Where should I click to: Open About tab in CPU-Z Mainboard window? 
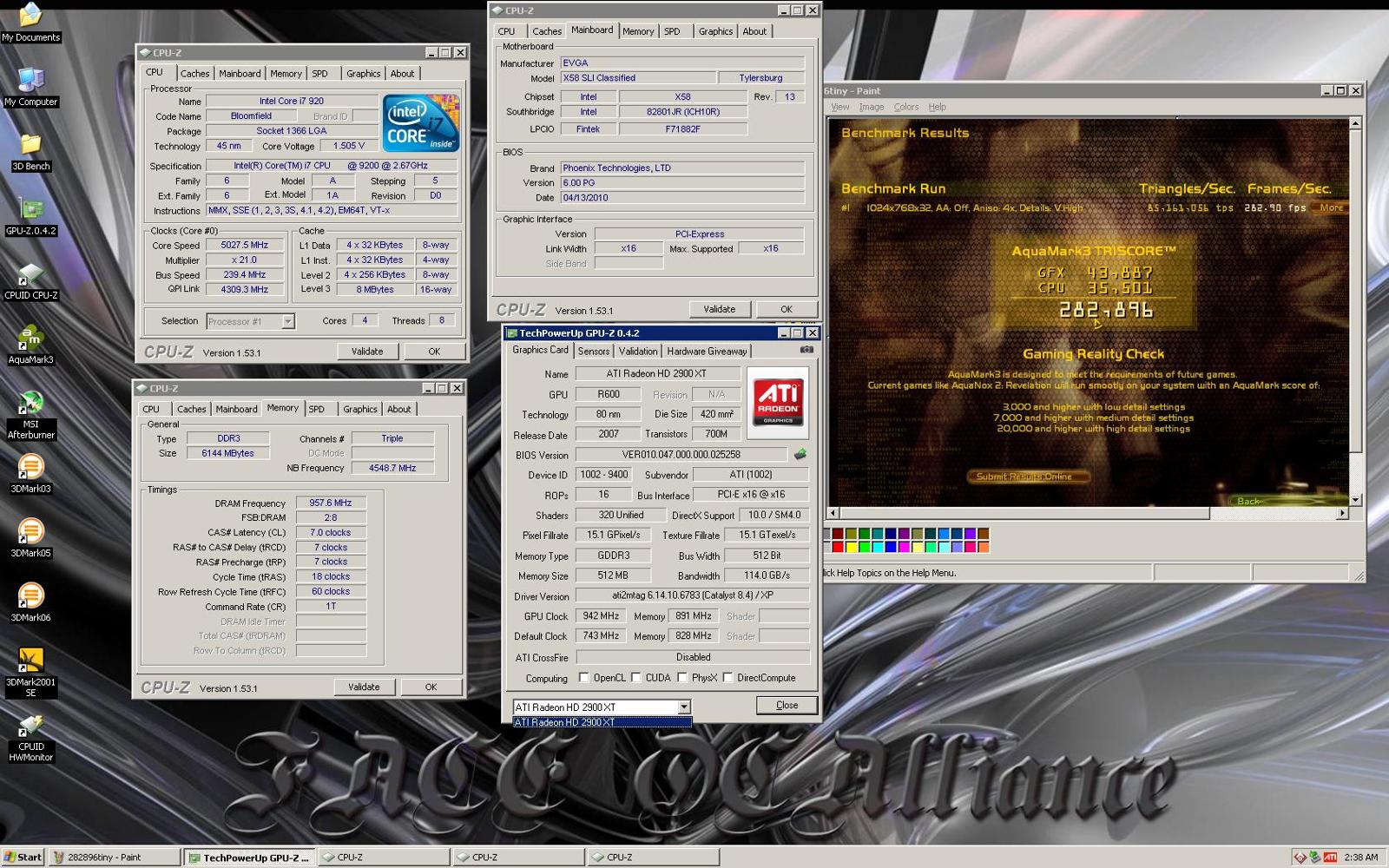pos(754,31)
